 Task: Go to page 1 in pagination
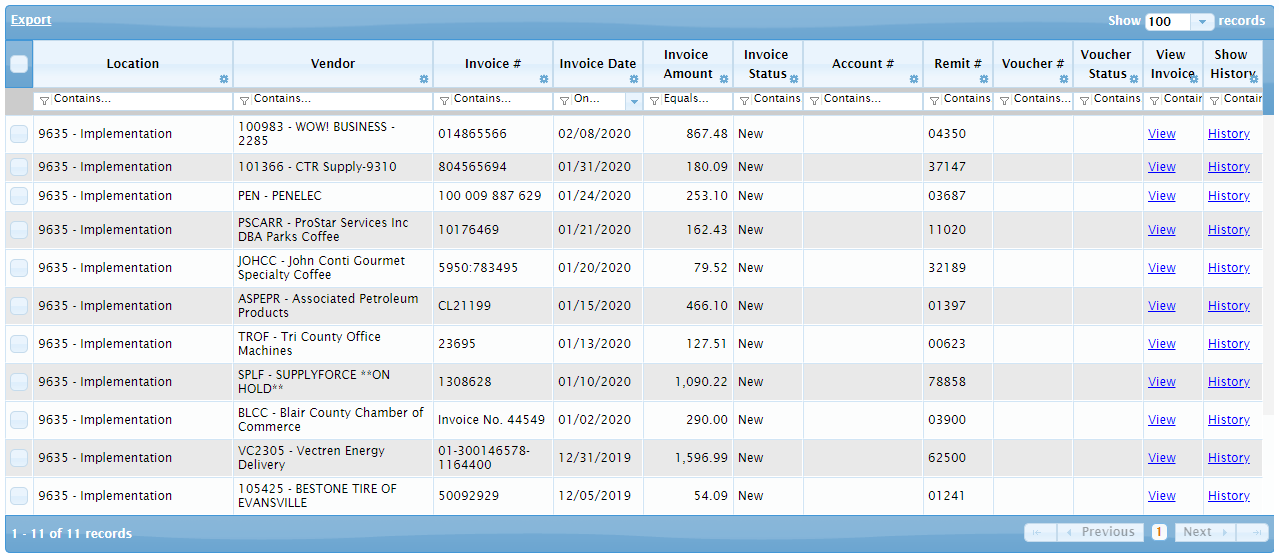[1159, 532]
